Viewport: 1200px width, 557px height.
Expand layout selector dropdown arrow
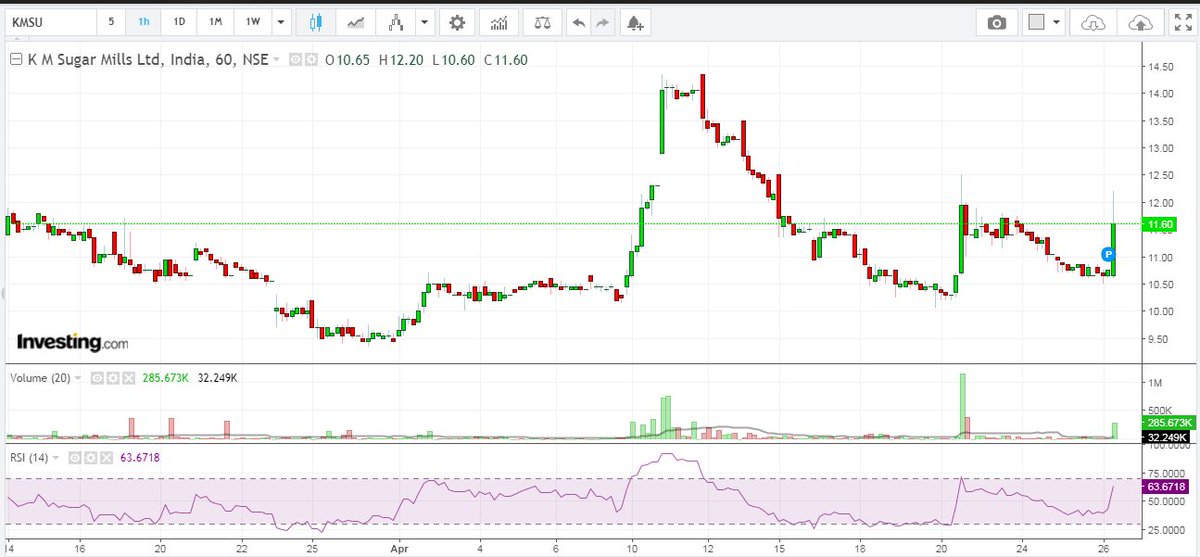(x=1057, y=21)
